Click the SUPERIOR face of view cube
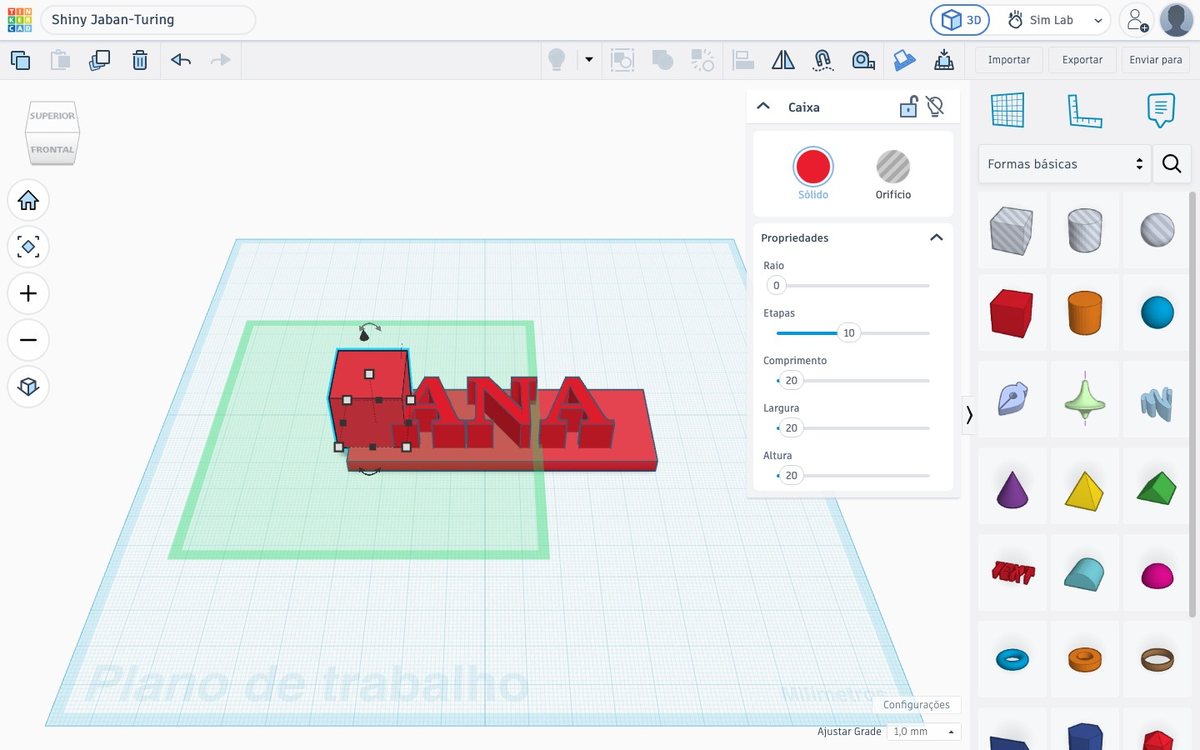This screenshot has width=1200, height=750. 53,116
